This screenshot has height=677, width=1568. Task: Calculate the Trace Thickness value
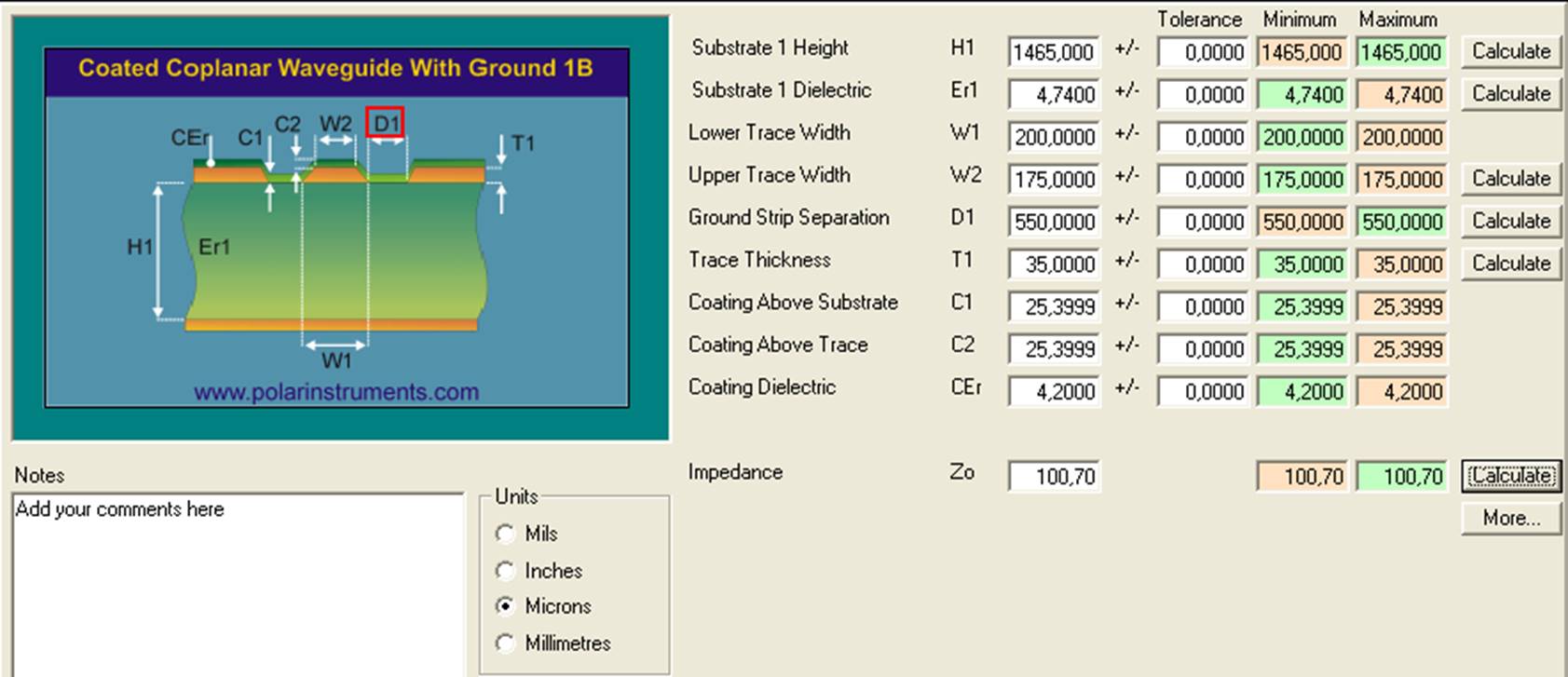pos(1510,264)
